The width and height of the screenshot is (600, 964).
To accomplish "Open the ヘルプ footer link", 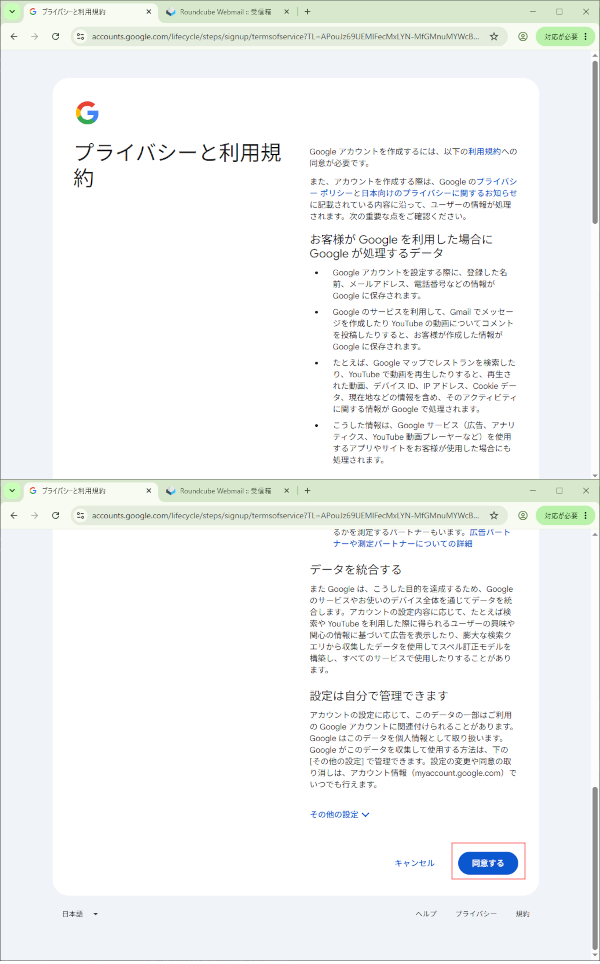I will coord(426,914).
